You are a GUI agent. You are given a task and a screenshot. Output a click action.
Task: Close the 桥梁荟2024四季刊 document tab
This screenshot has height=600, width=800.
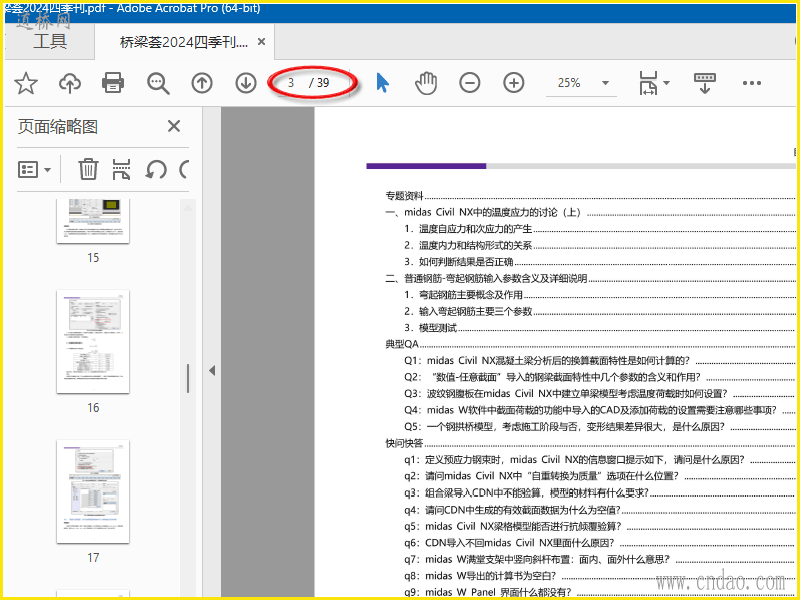point(261,42)
